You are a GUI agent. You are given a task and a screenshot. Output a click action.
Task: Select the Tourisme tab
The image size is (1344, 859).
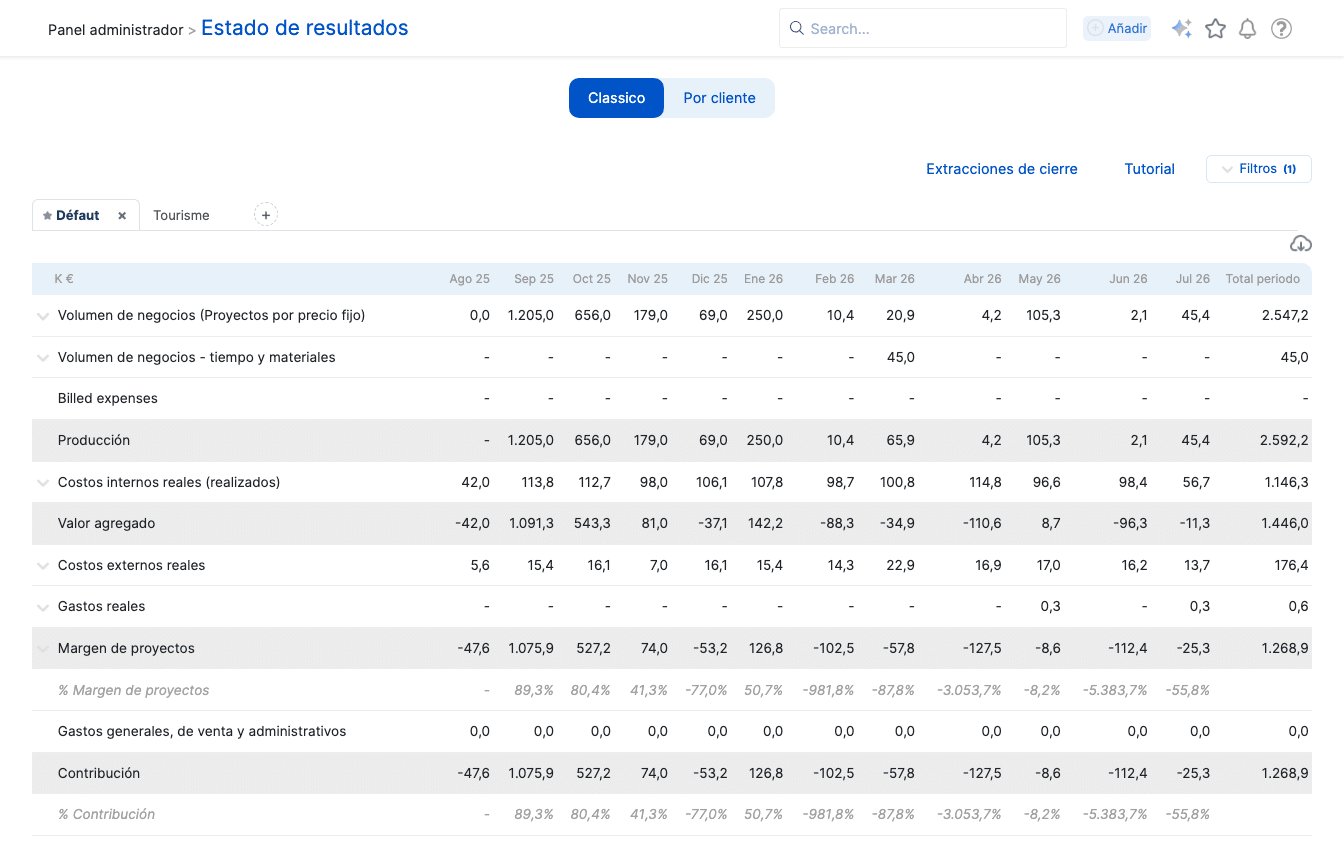[x=181, y=216]
